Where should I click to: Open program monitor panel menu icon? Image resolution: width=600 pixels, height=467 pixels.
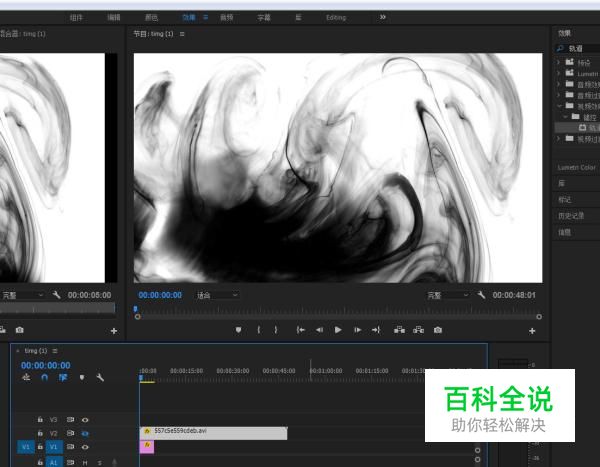tap(182, 34)
